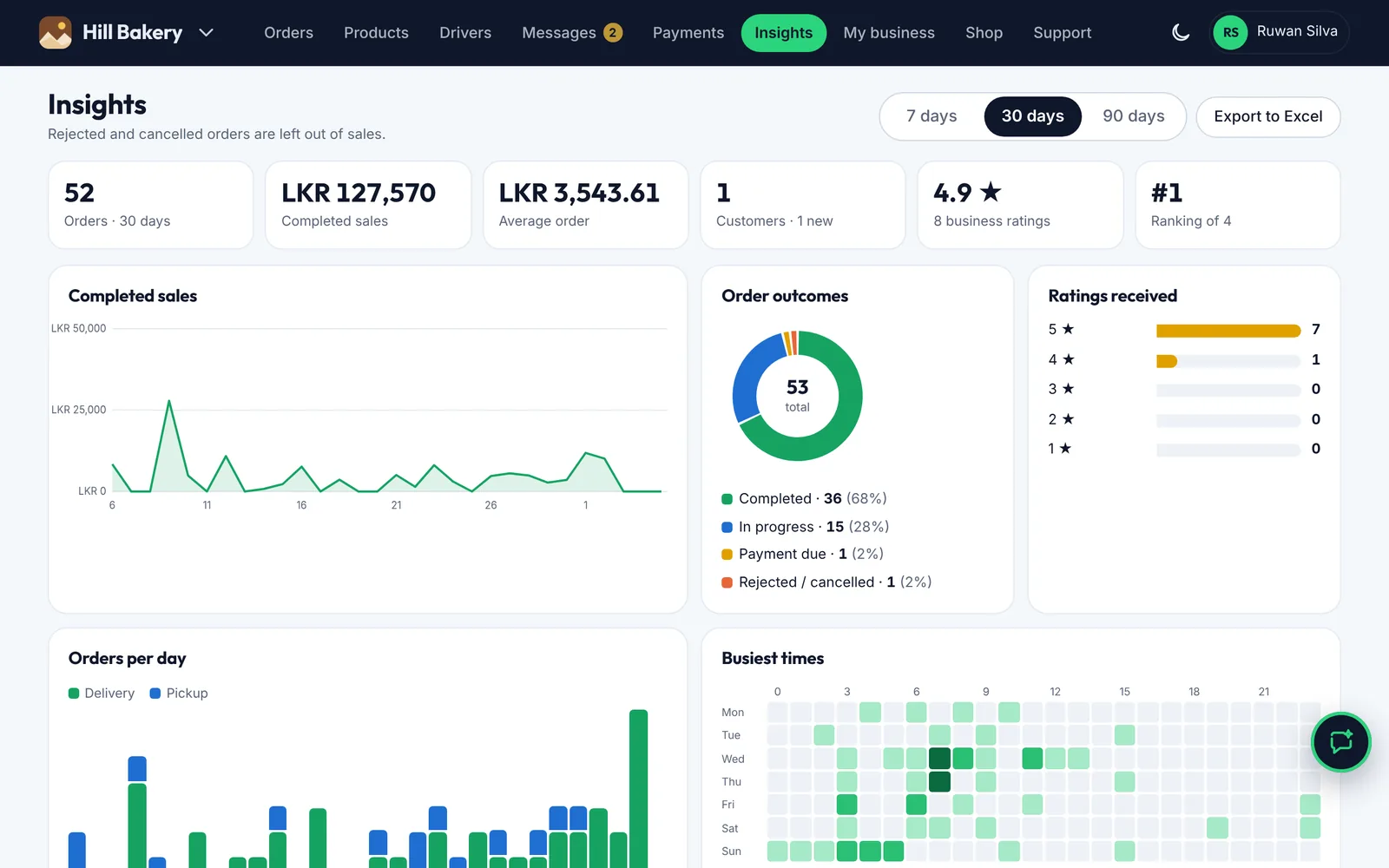Click the #1 Ranking of 4 card
This screenshot has height=868, width=1389.
[x=1238, y=205]
